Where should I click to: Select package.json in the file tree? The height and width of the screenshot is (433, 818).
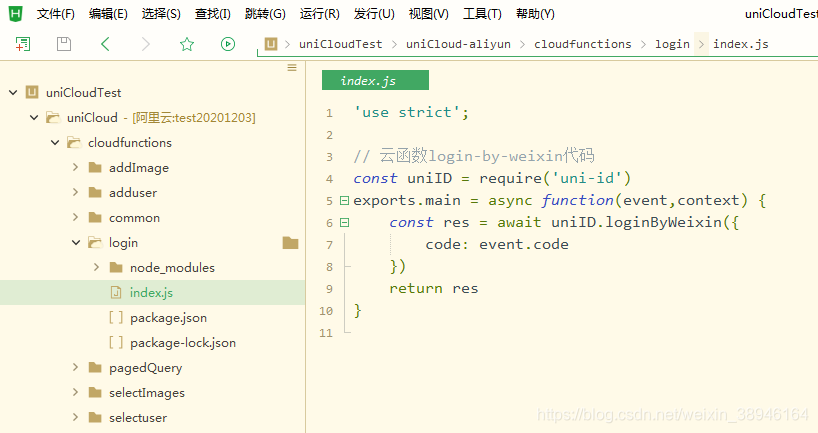[169, 318]
